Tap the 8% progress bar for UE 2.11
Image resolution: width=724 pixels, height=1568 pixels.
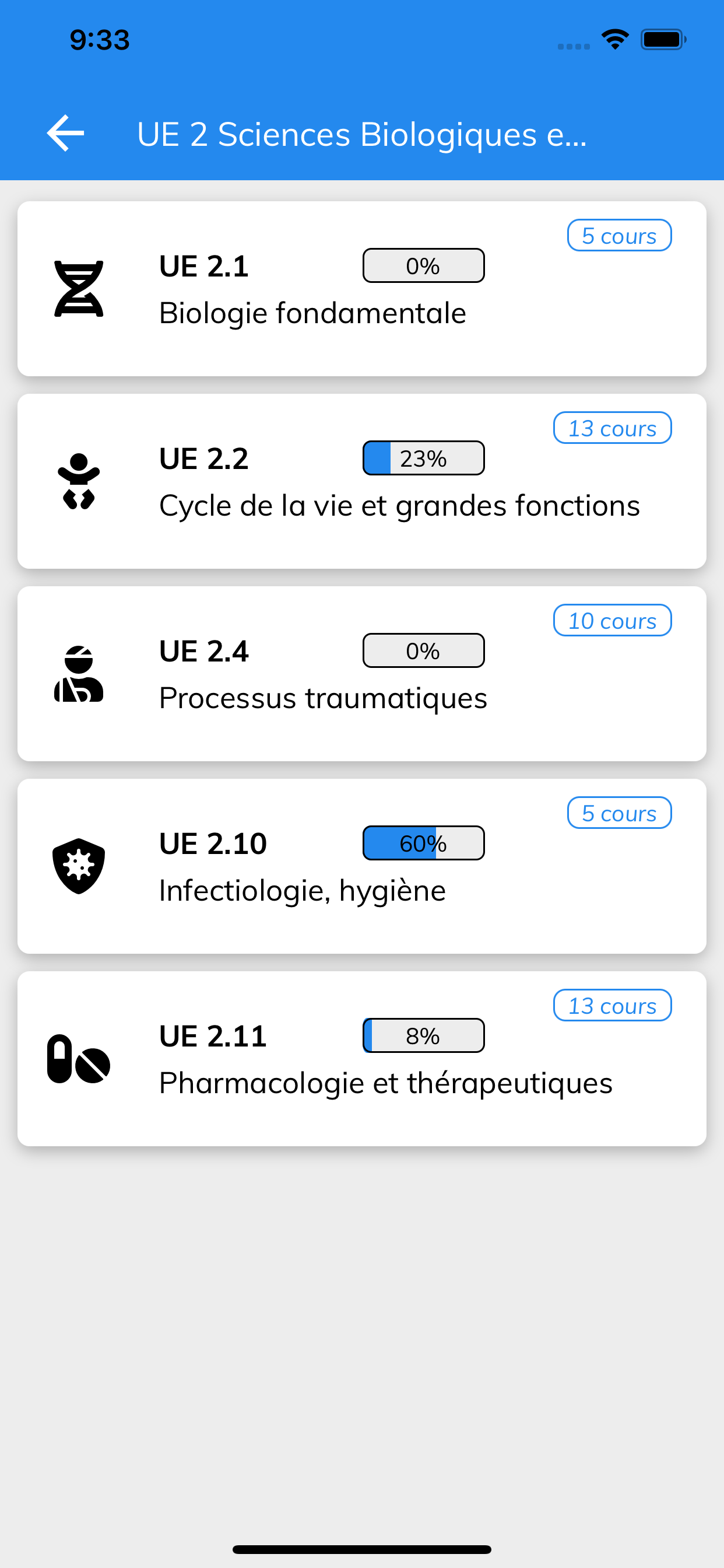point(423,1035)
